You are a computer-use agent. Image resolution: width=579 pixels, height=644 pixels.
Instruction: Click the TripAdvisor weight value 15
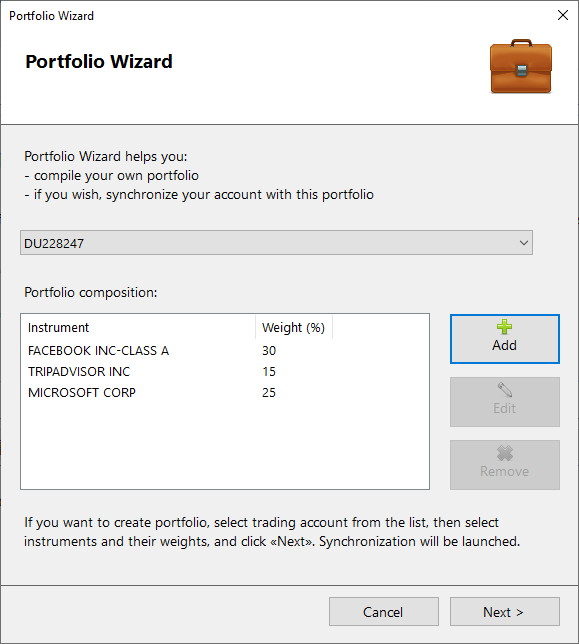(269, 371)
